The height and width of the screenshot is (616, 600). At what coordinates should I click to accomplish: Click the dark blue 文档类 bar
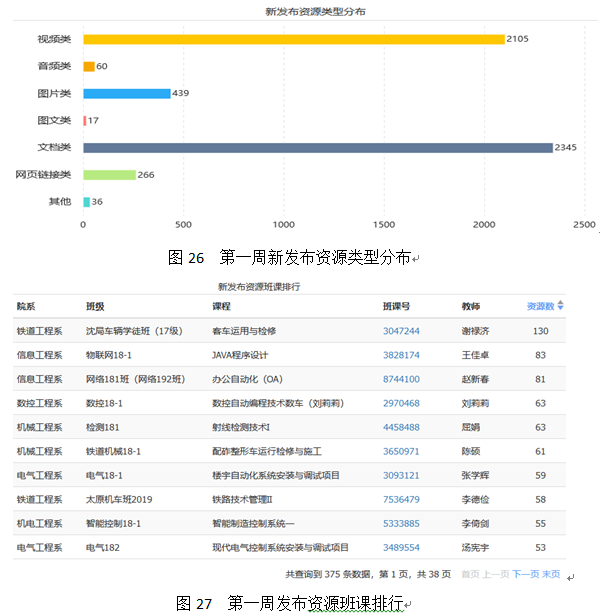pos(317,147)
